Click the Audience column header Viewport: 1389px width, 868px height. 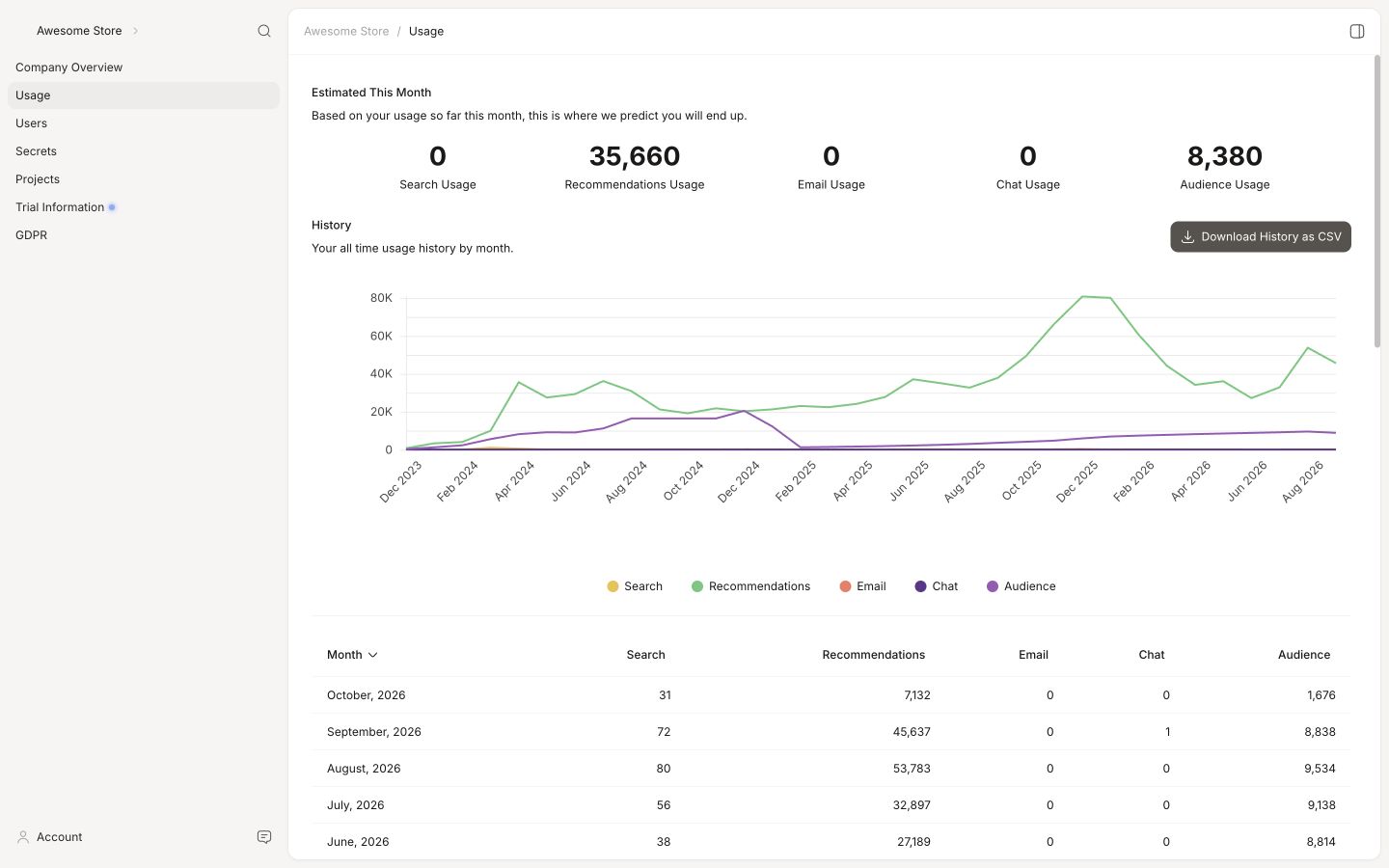(x=1304, y=655)
